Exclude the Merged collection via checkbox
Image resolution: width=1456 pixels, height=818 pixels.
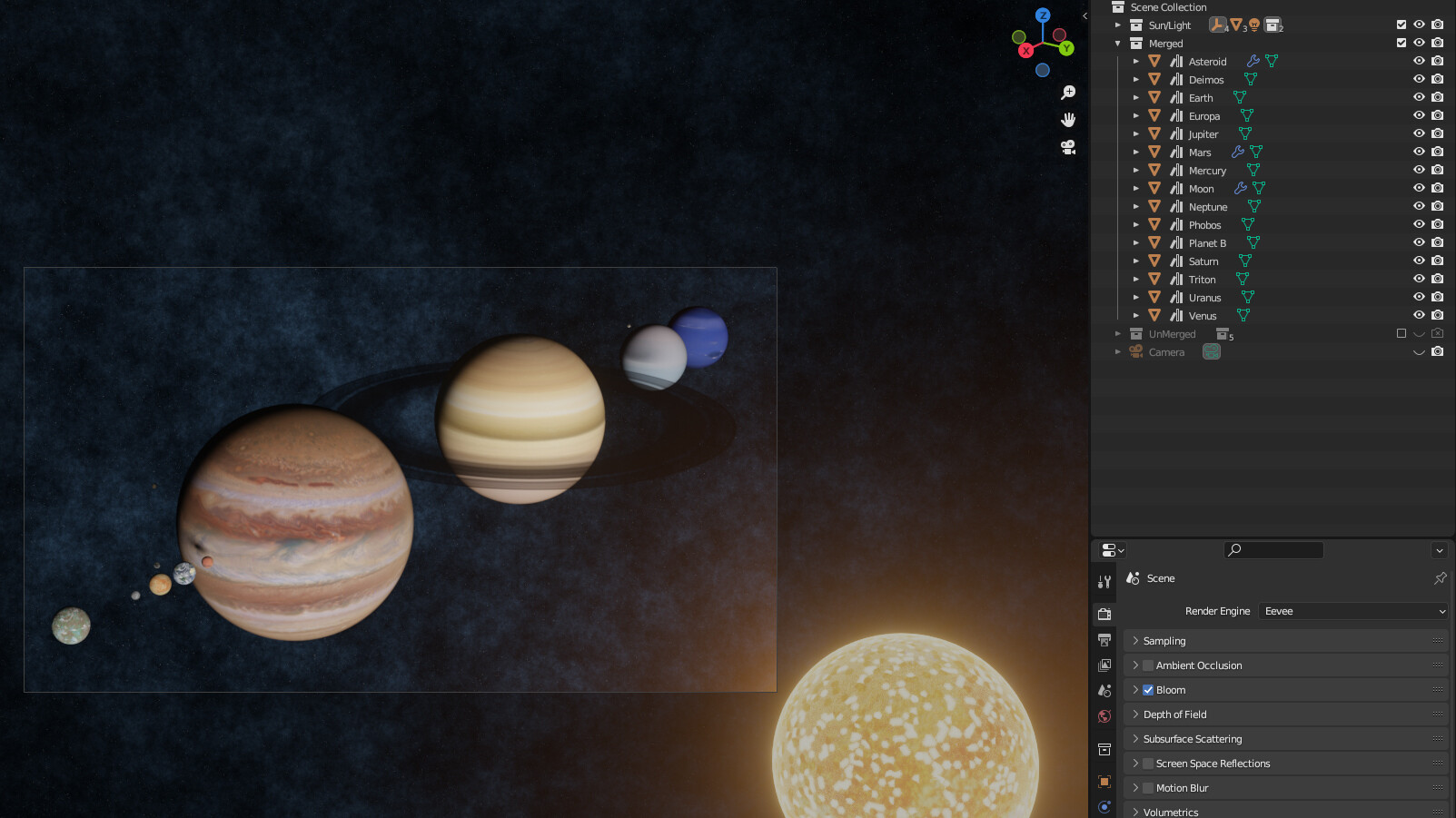1402,43
